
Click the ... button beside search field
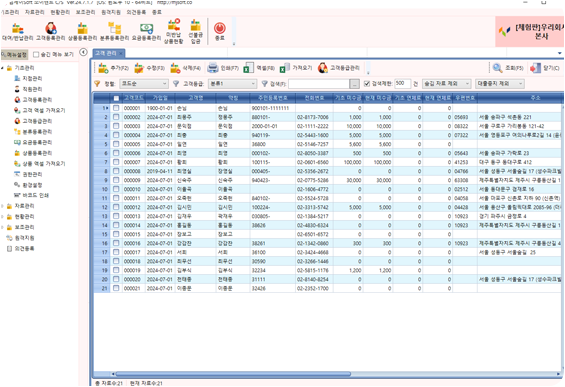355,84
